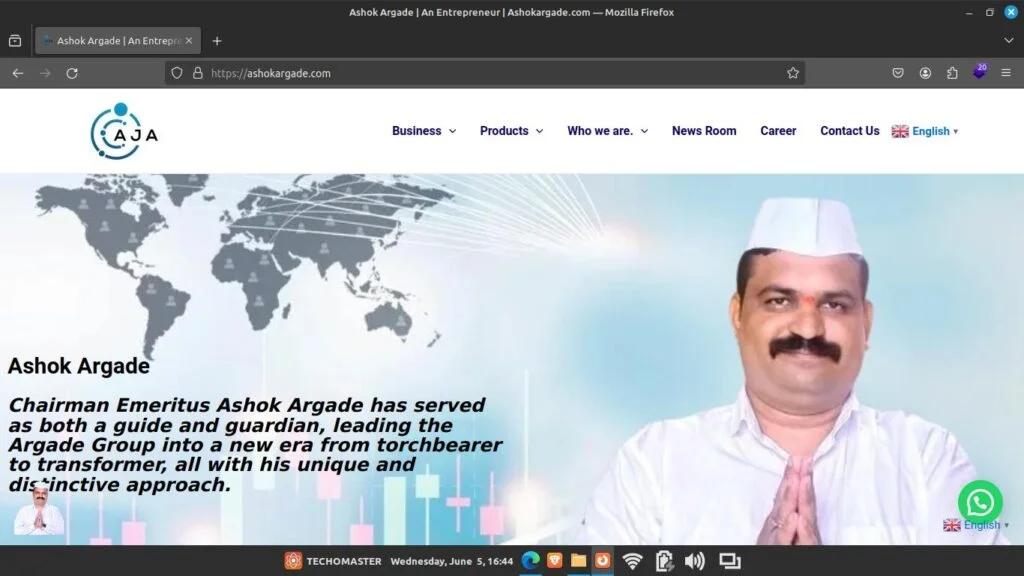Click the small Ashok Argade portrait thumbnail
Image resolution: width=1024 pixels, height=576 pixels.
(x=39, y=509)
